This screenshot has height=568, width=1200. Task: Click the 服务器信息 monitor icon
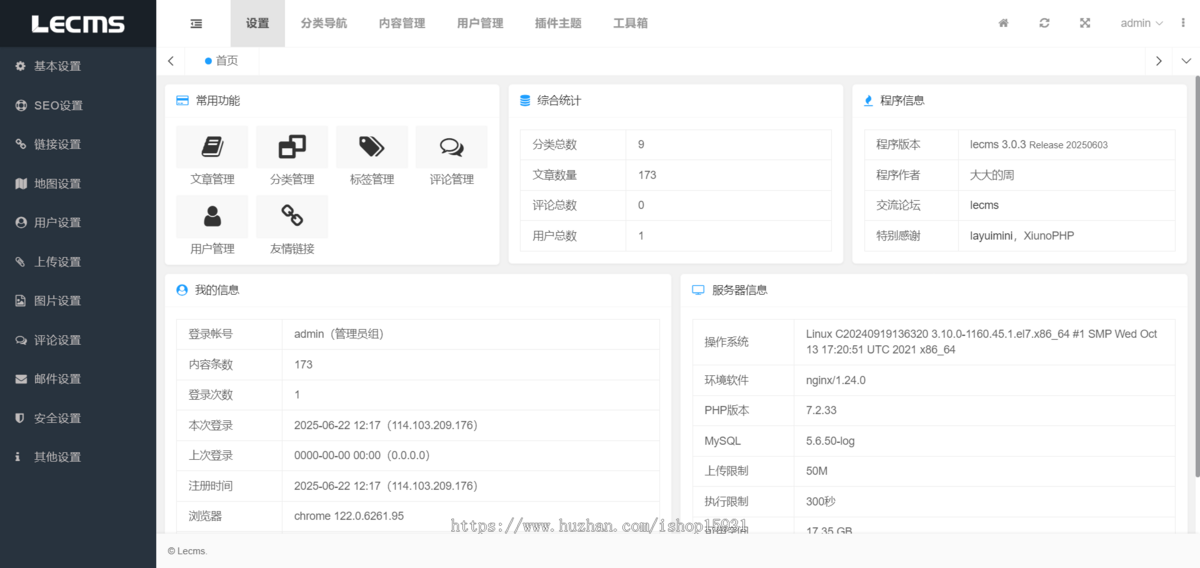tap(698, 290)
